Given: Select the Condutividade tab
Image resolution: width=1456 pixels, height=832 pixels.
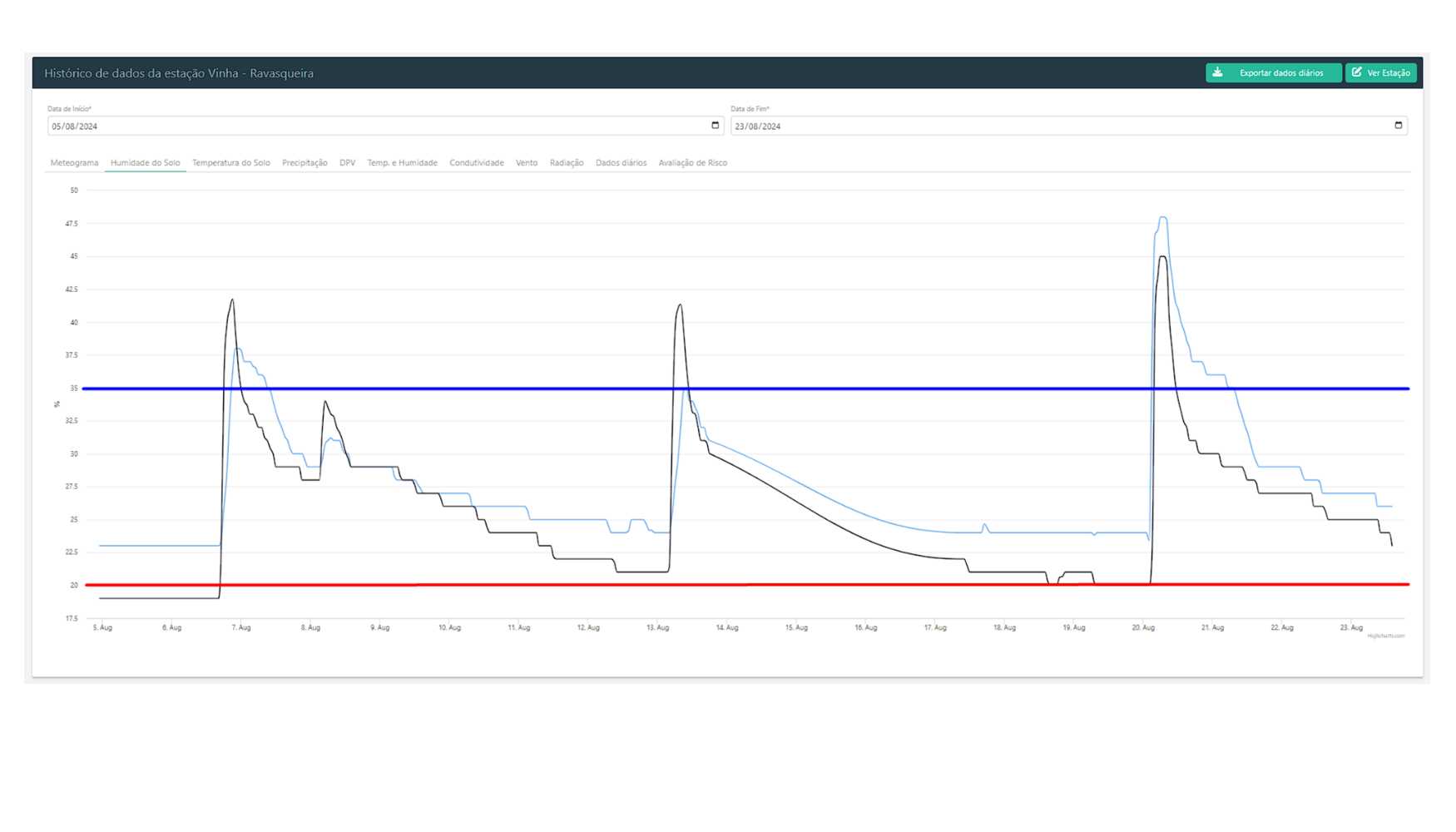Looking at the screenshot, I should (476, 163).
